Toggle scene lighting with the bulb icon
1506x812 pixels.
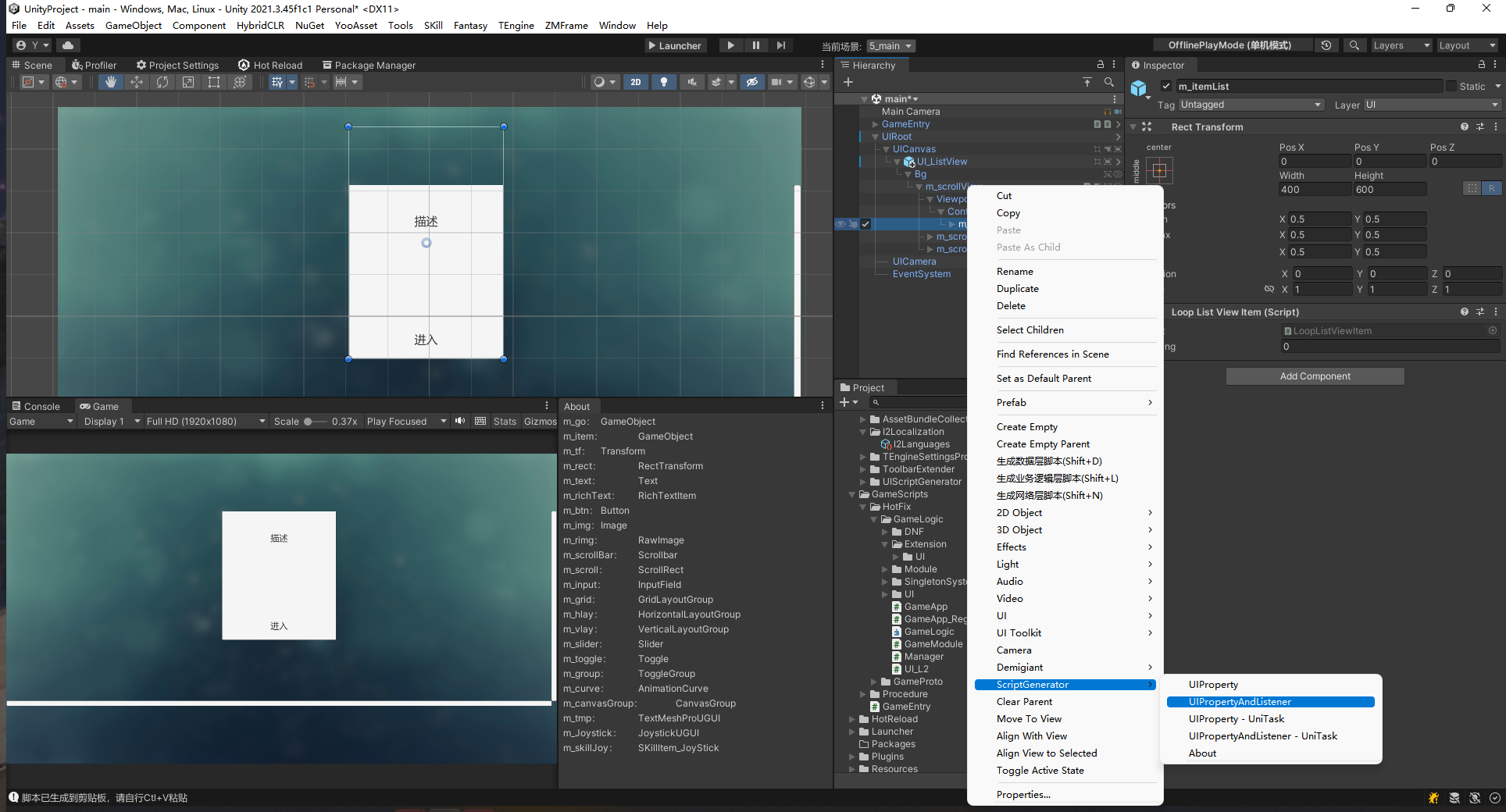coord(664,81)
